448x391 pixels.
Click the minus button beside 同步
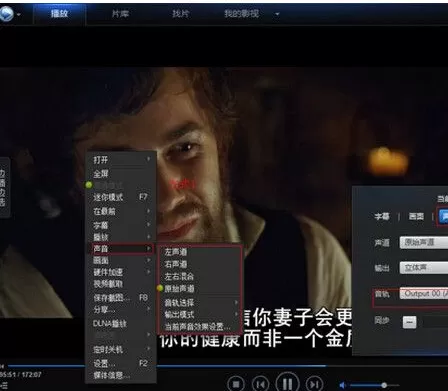pyautogui.click(x=409, y=322)
